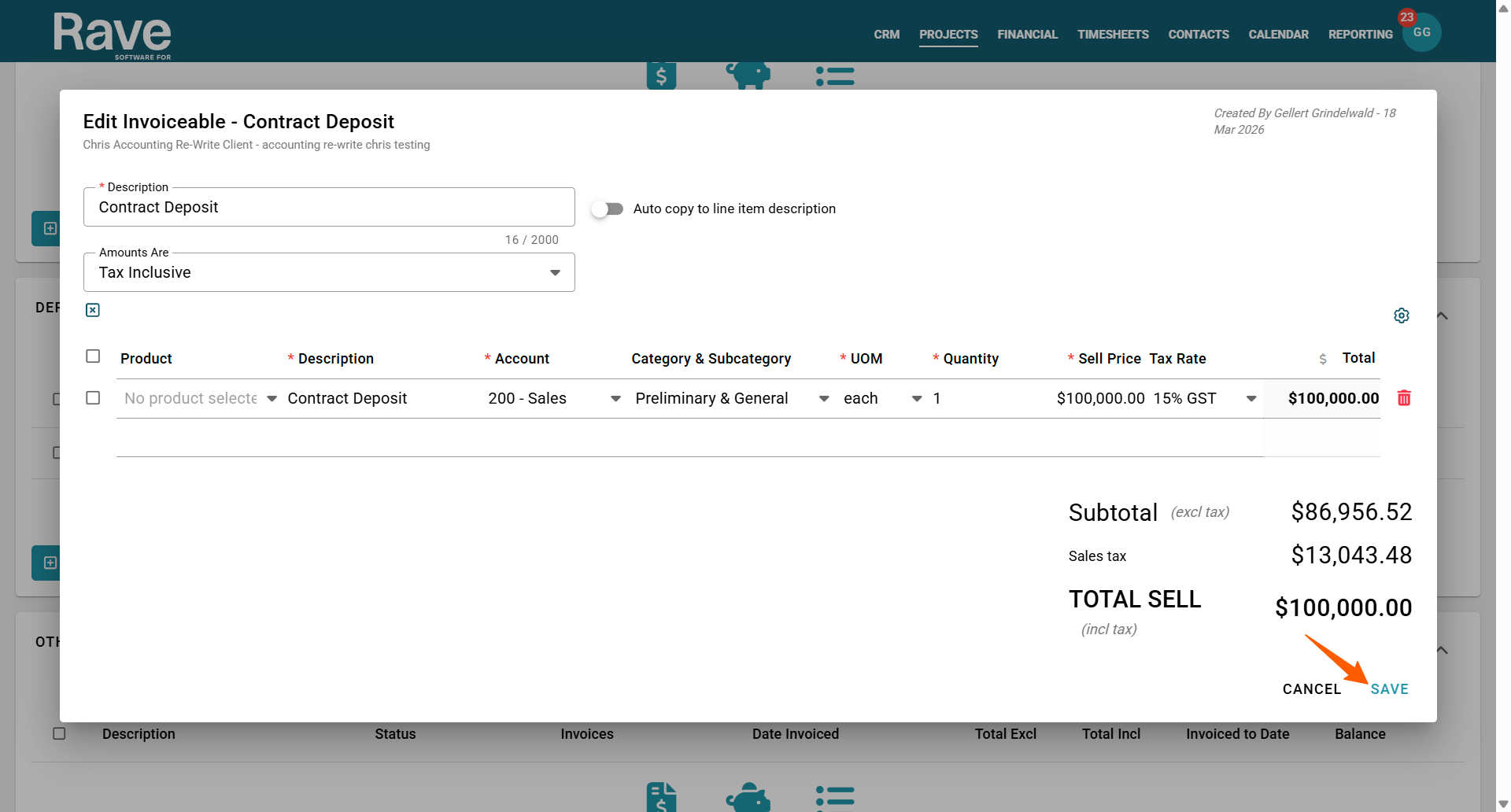This screenshot has width=1511, height=812.
Task: Click the dollar invoice icon above dialog
Action: [x=661, y=76]
